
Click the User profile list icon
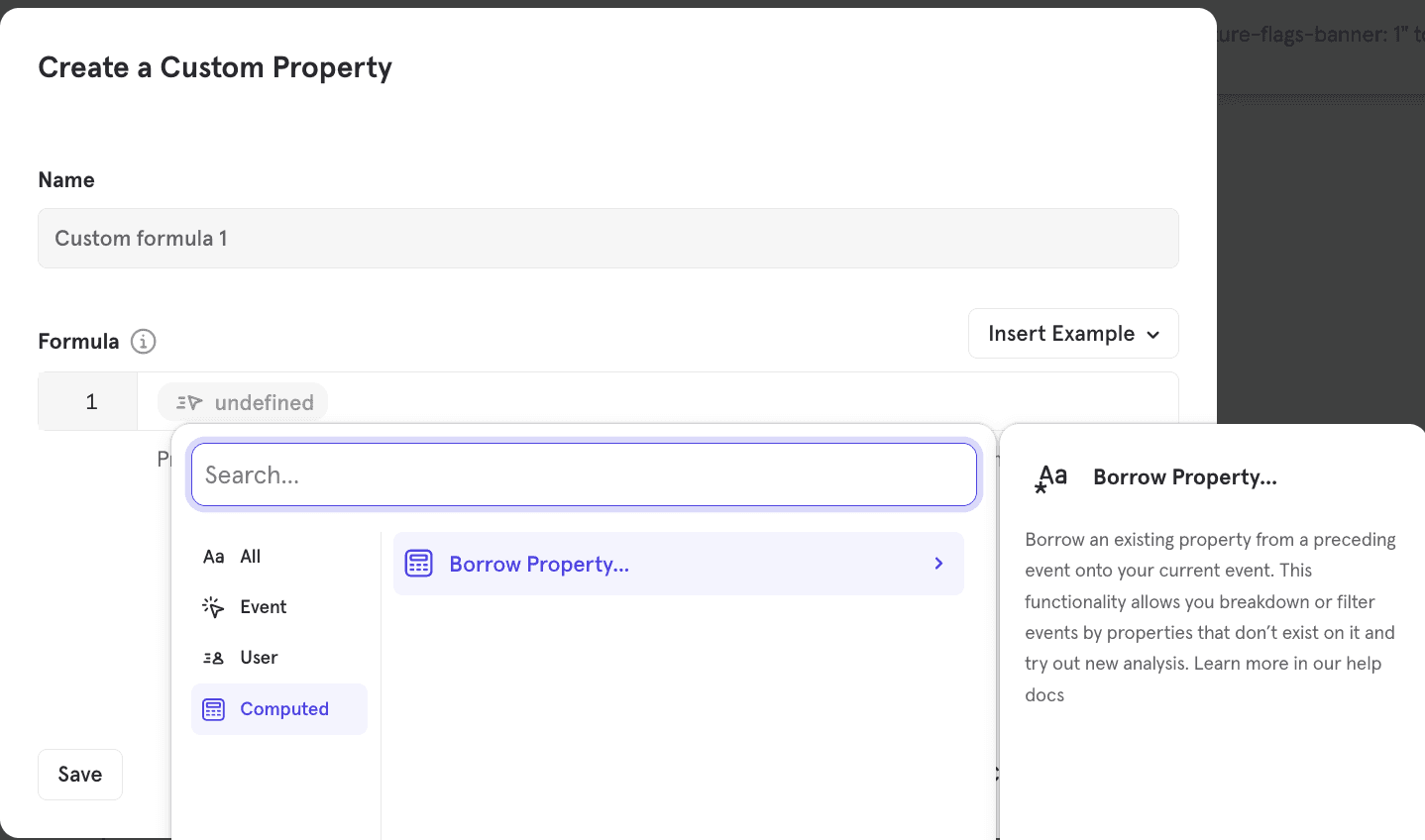(213, 658)
